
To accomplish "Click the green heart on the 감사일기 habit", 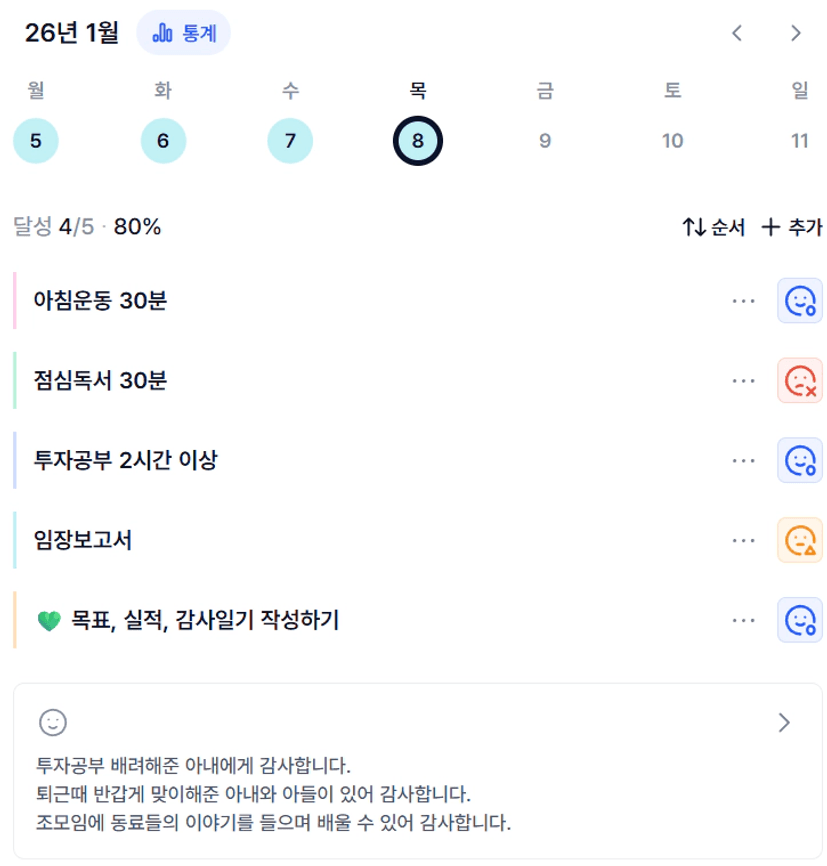I will pos(49,621).
